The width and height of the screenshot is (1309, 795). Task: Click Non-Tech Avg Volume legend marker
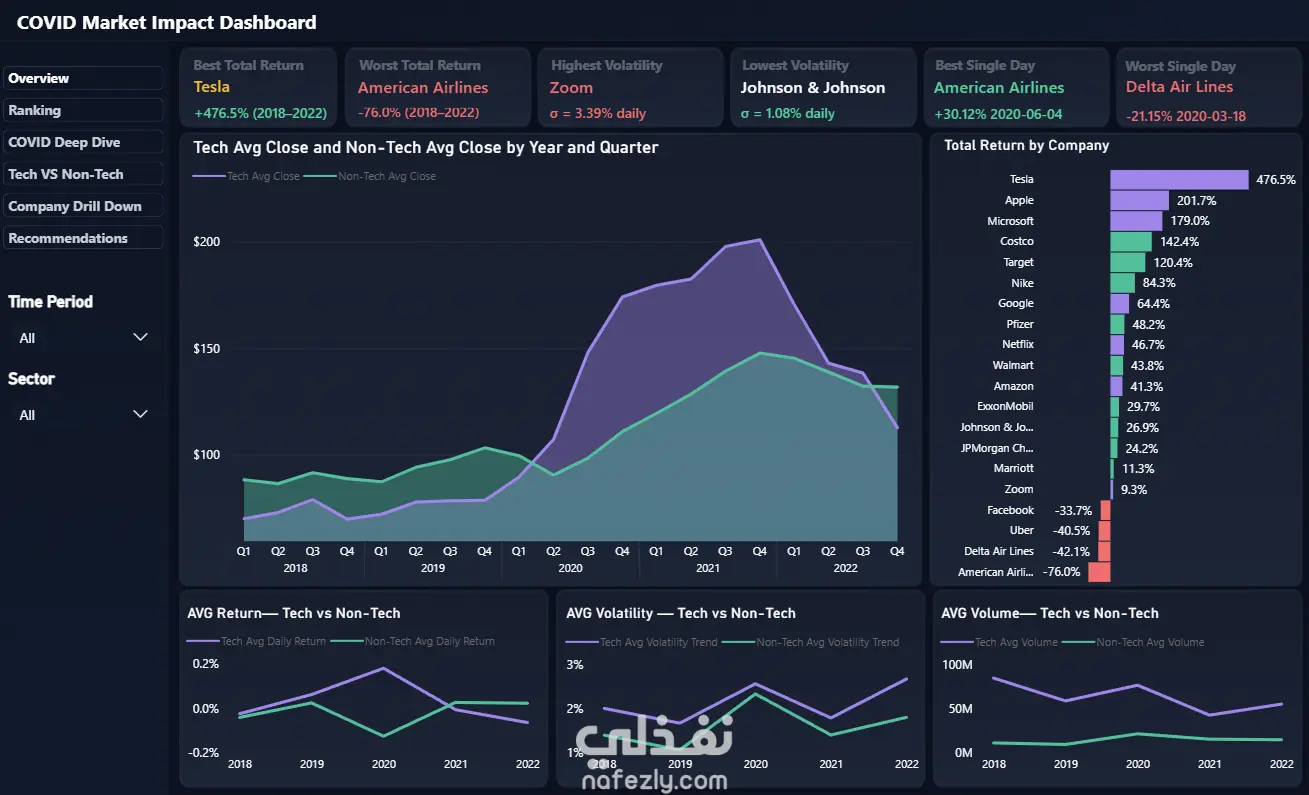[x=1078, y=642]
